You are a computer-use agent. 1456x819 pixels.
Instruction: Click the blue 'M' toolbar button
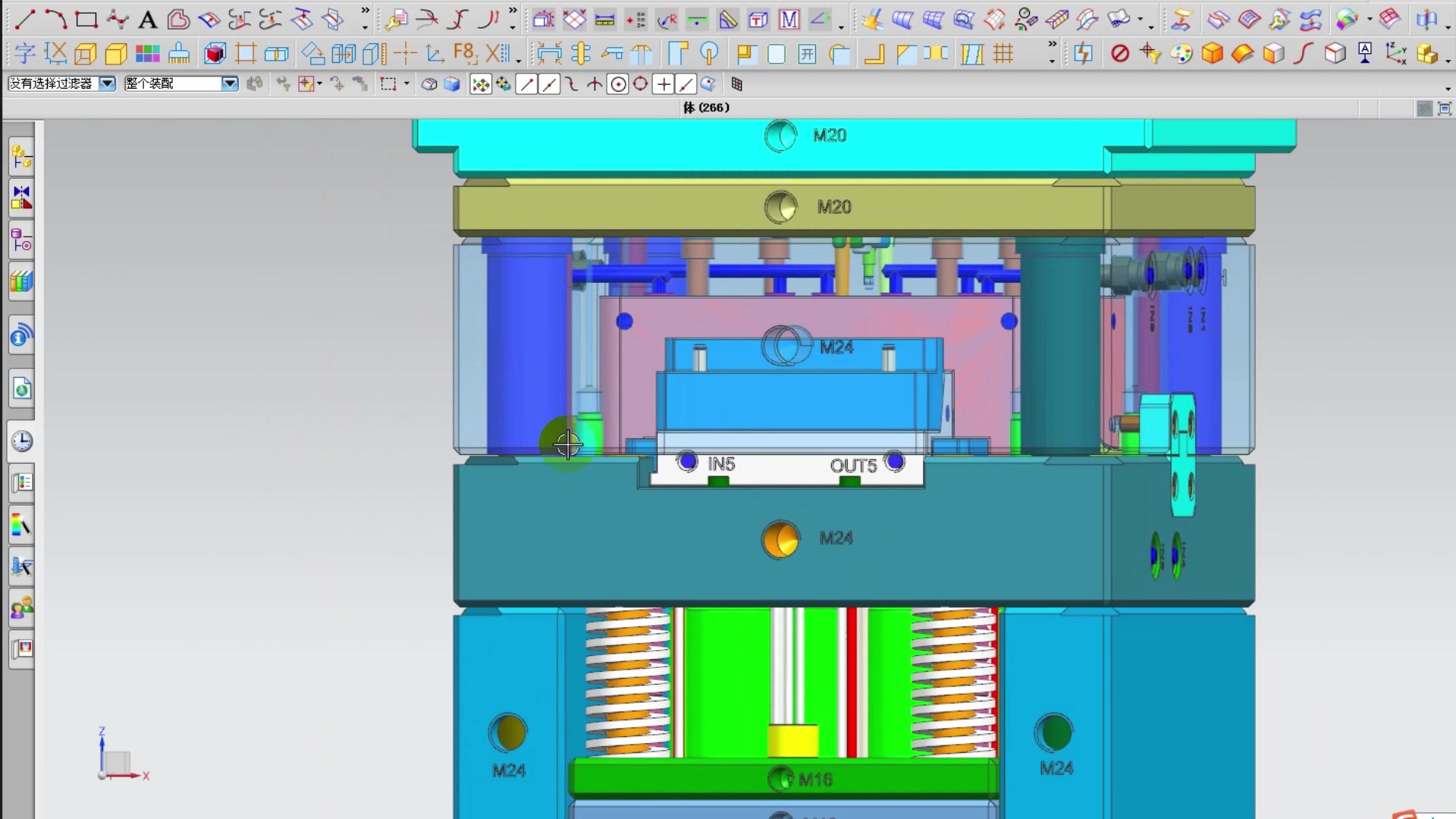point(789,20)
